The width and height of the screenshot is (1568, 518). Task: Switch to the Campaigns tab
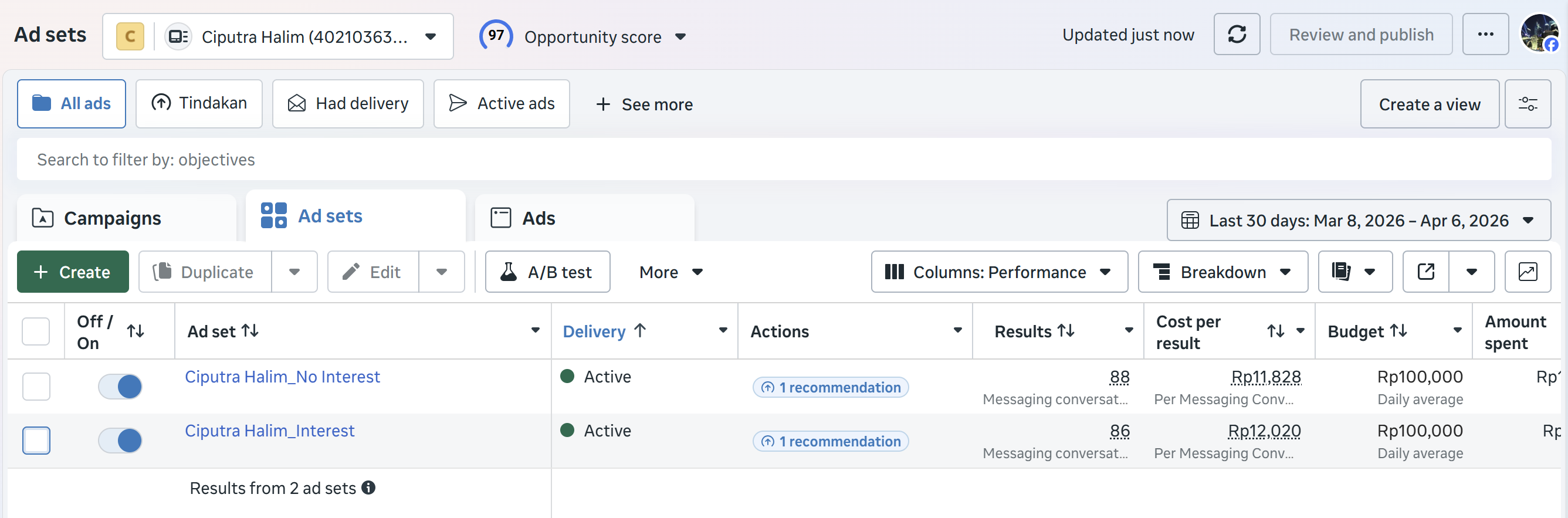(x=113, y=218)
